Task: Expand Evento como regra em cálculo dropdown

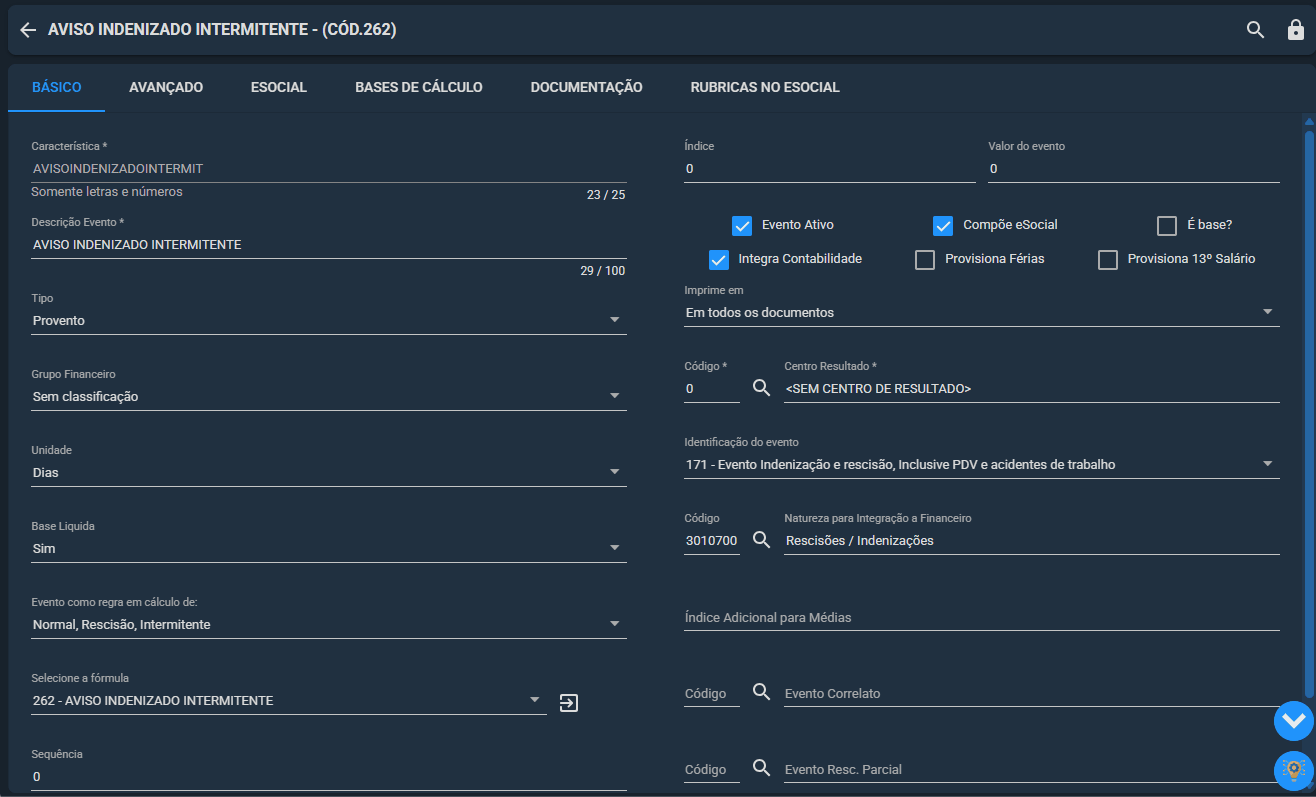Action: (329, 624)
